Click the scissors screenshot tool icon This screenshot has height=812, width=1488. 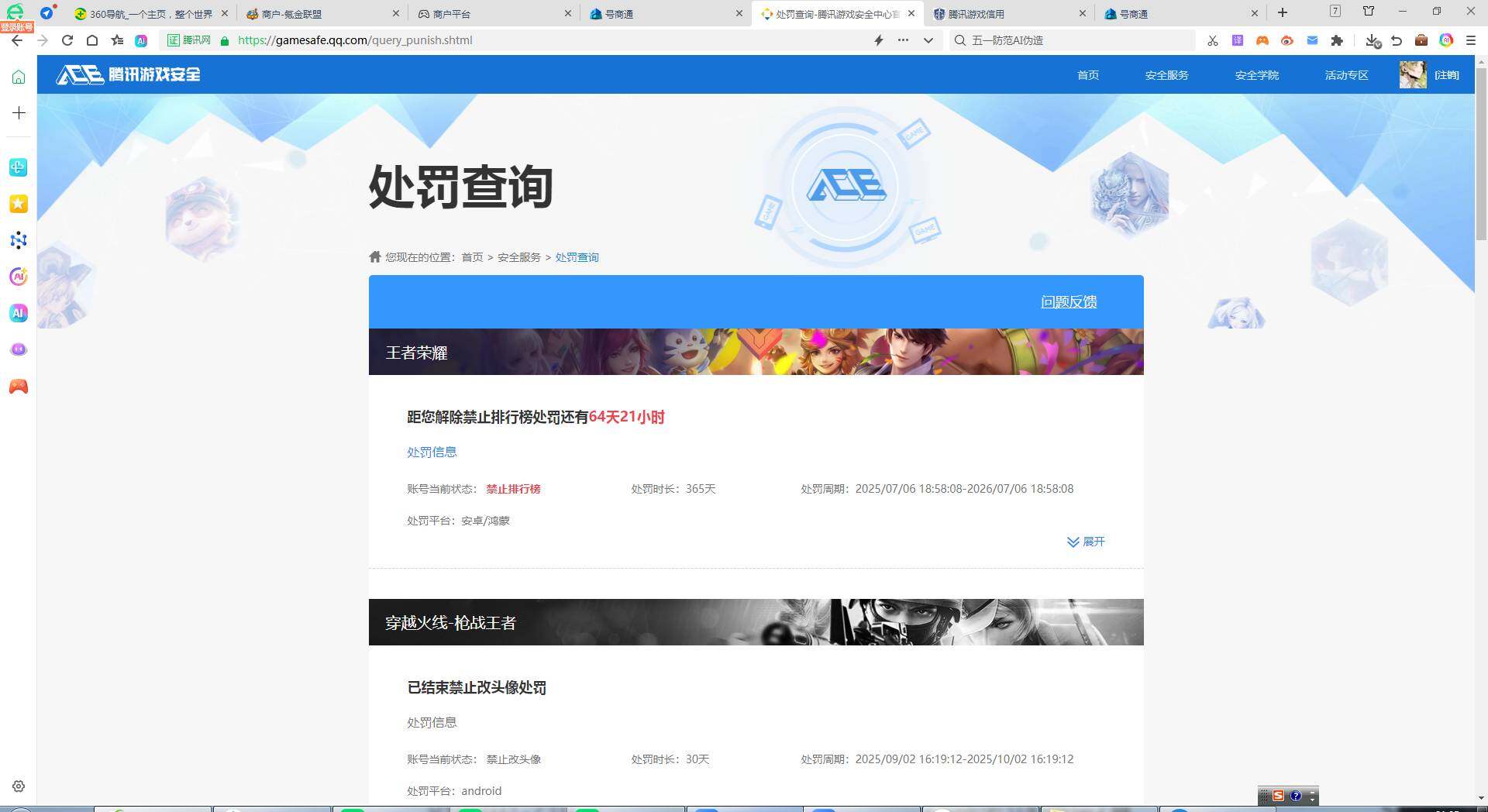click(x=1213, y=40)
